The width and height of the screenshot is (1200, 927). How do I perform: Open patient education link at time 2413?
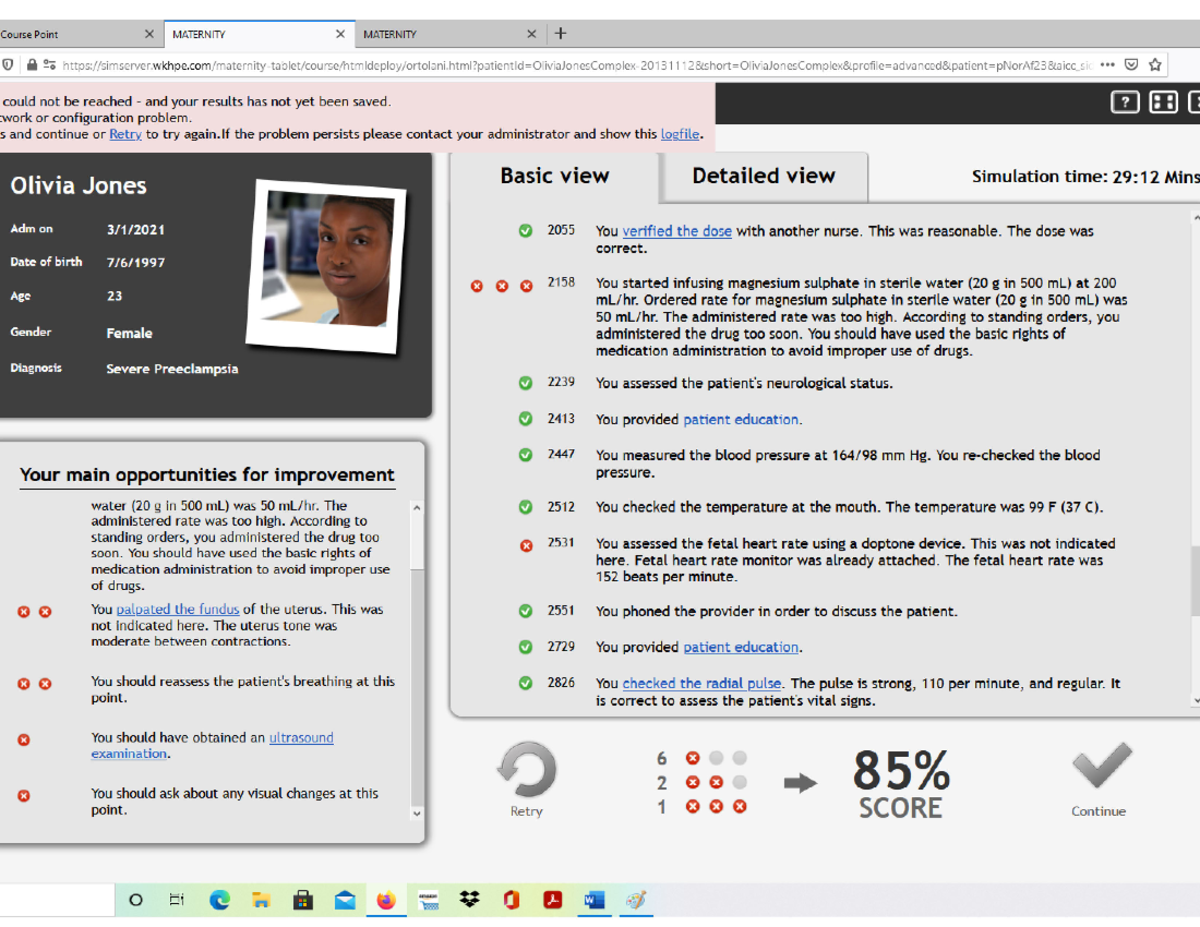pos(741,420)
